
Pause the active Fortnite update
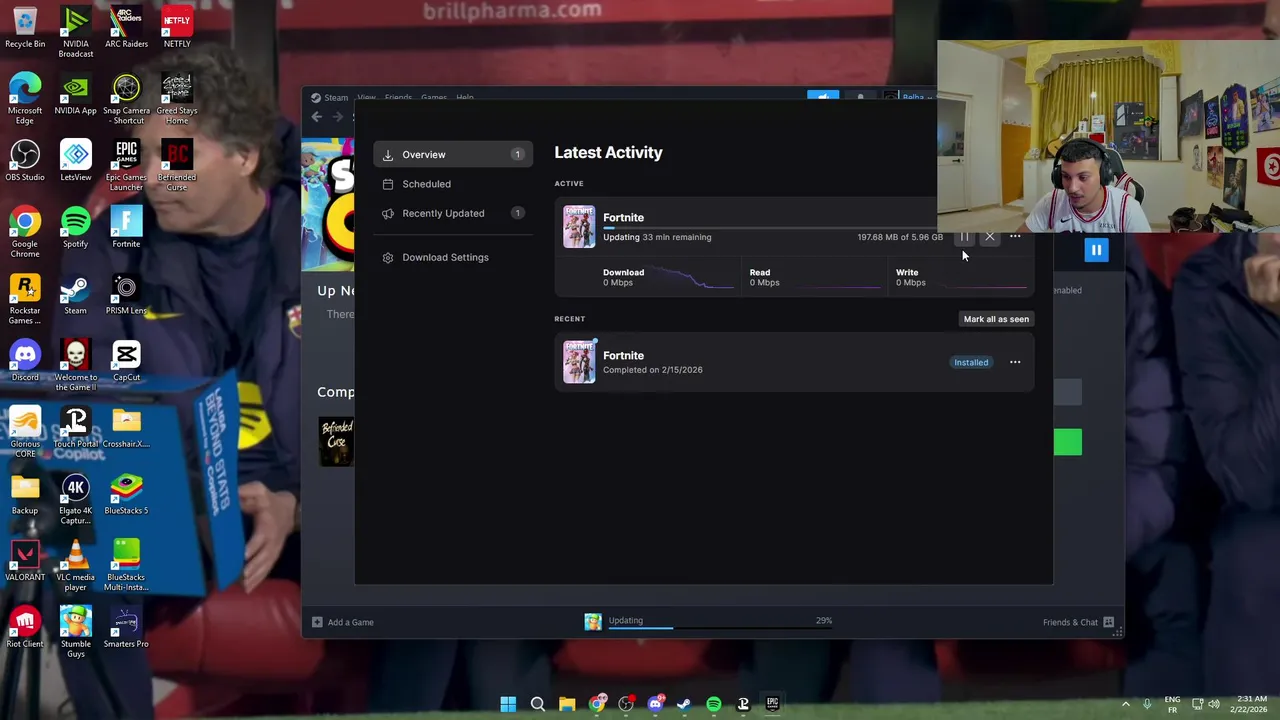click(x=964, y=237)
